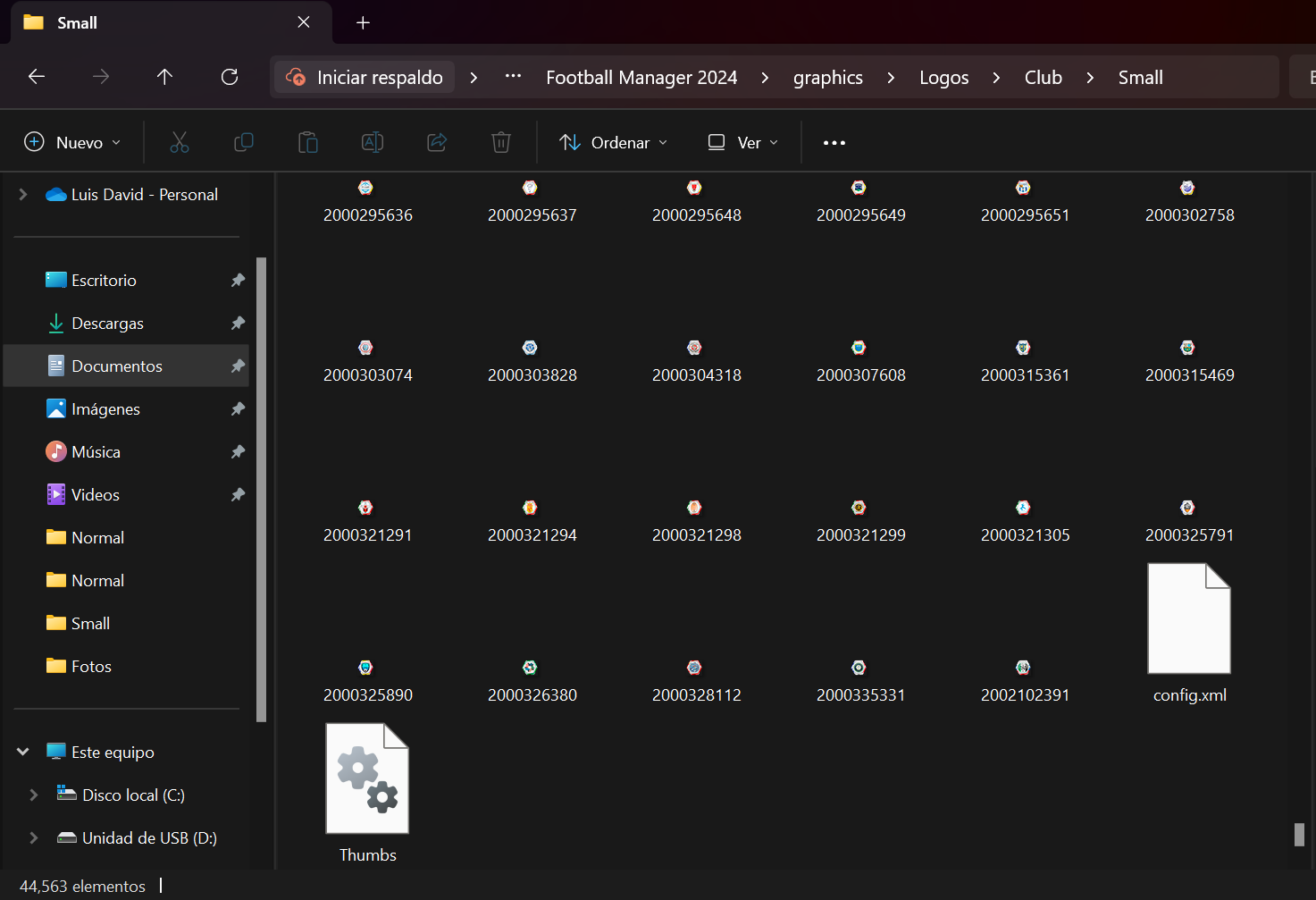Expand chevron after Club breadcrumb
1316x900 pixels.
click(x=1090, y=77)
